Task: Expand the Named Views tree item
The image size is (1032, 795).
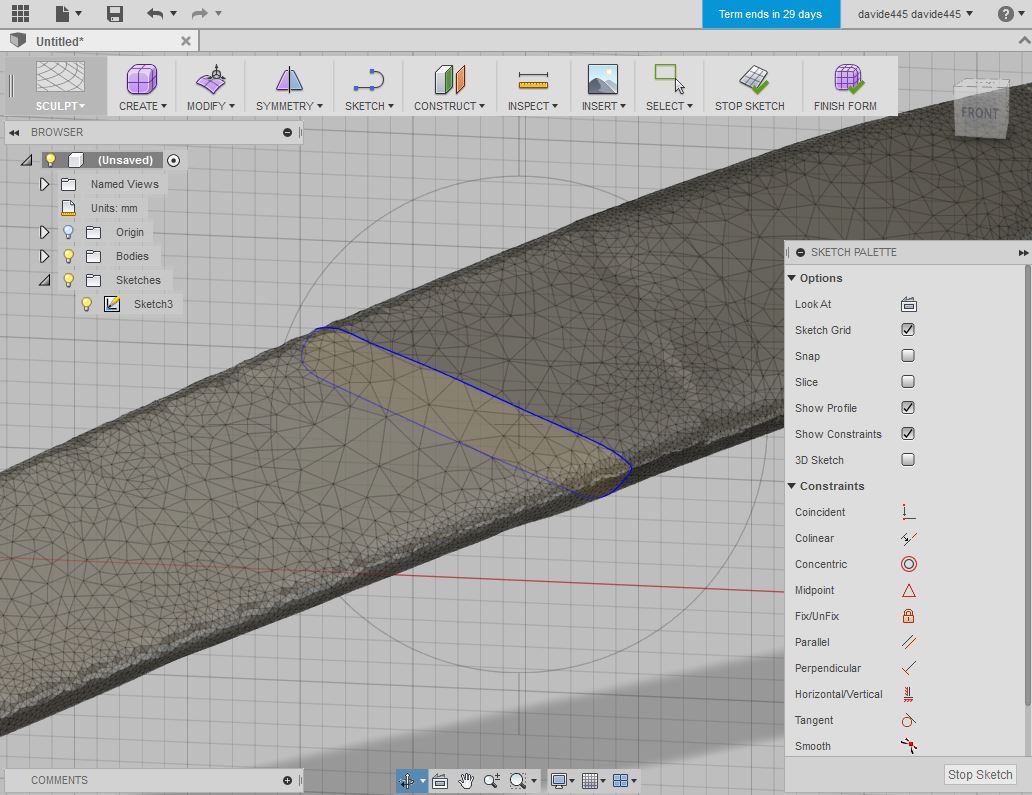Action: click(x=44, y=184)
